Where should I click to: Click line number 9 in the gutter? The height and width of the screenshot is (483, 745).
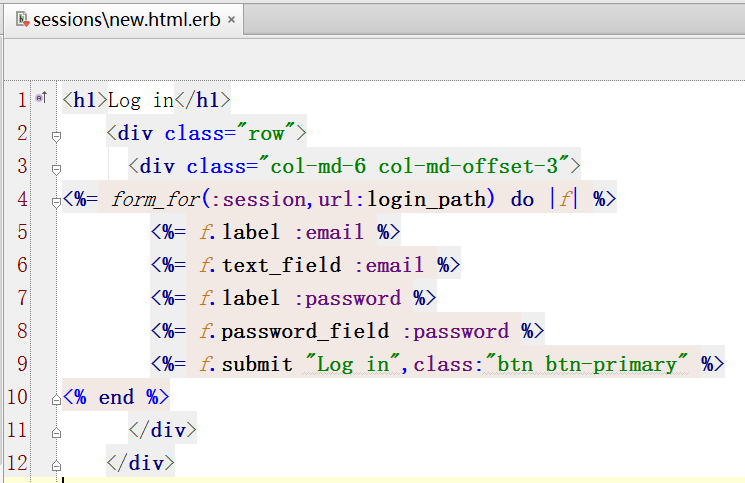[x=22, y=364]
